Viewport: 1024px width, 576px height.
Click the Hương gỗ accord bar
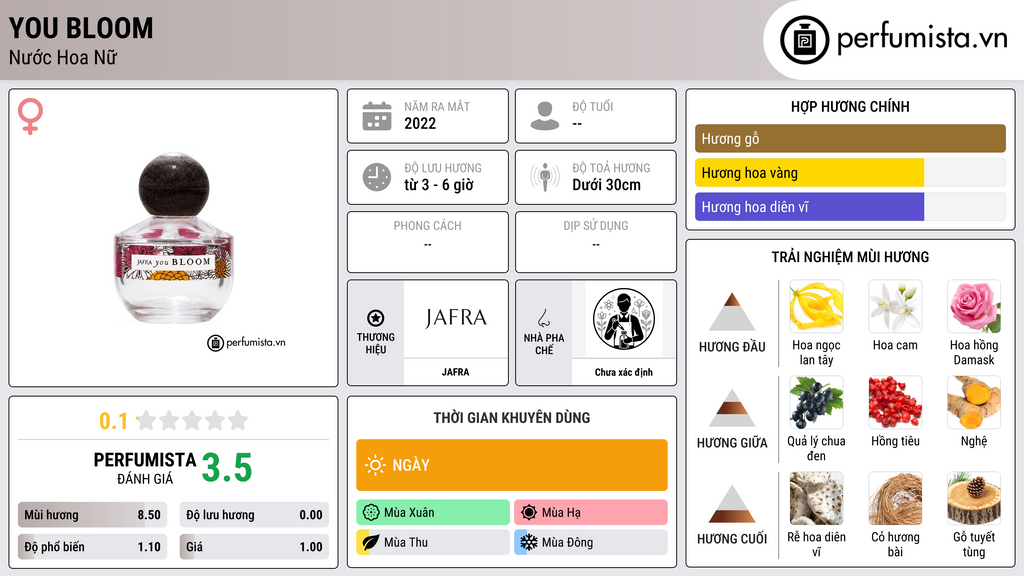(x=850, y=138)
